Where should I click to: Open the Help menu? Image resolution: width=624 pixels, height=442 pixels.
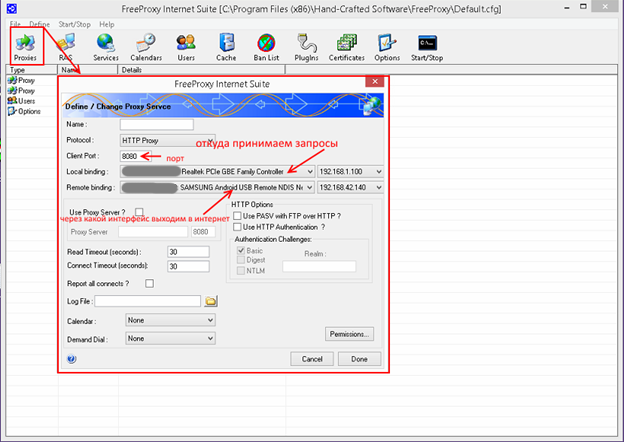pyautogui.click(x=107, y=24)
